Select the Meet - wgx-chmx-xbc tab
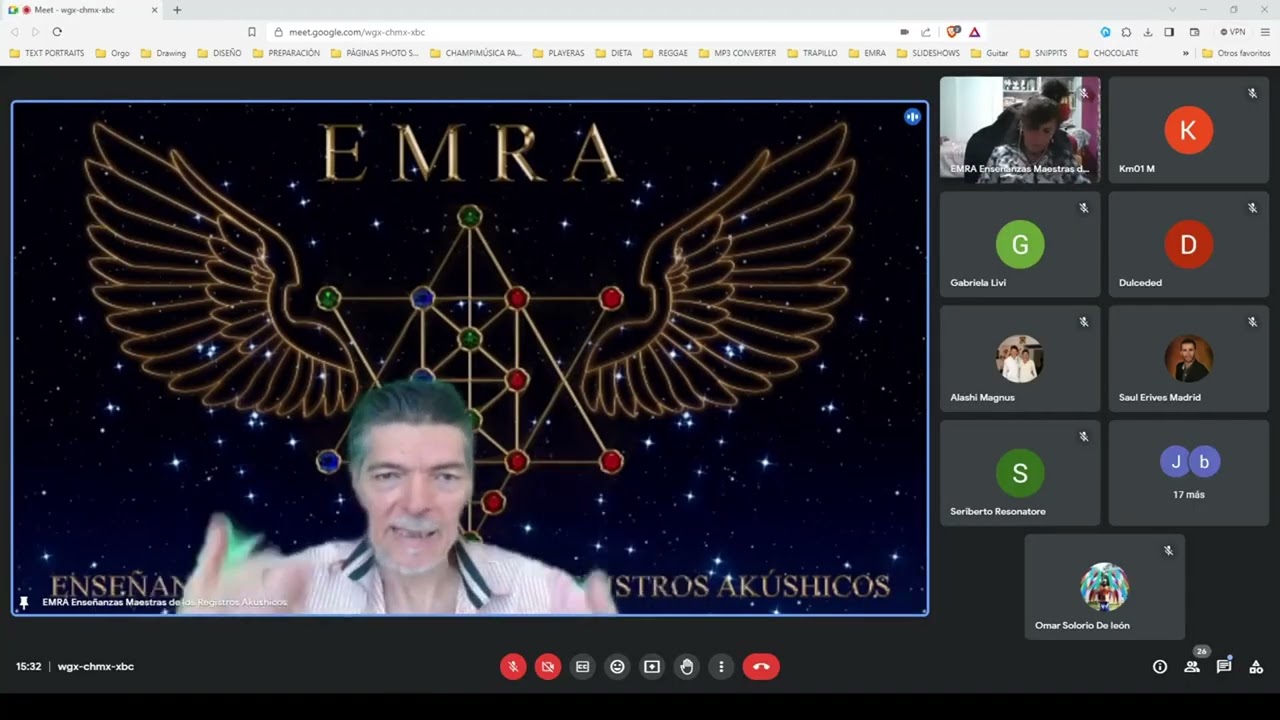Image resolution: width=1280 pixels, height=720 pixels. 84,10
